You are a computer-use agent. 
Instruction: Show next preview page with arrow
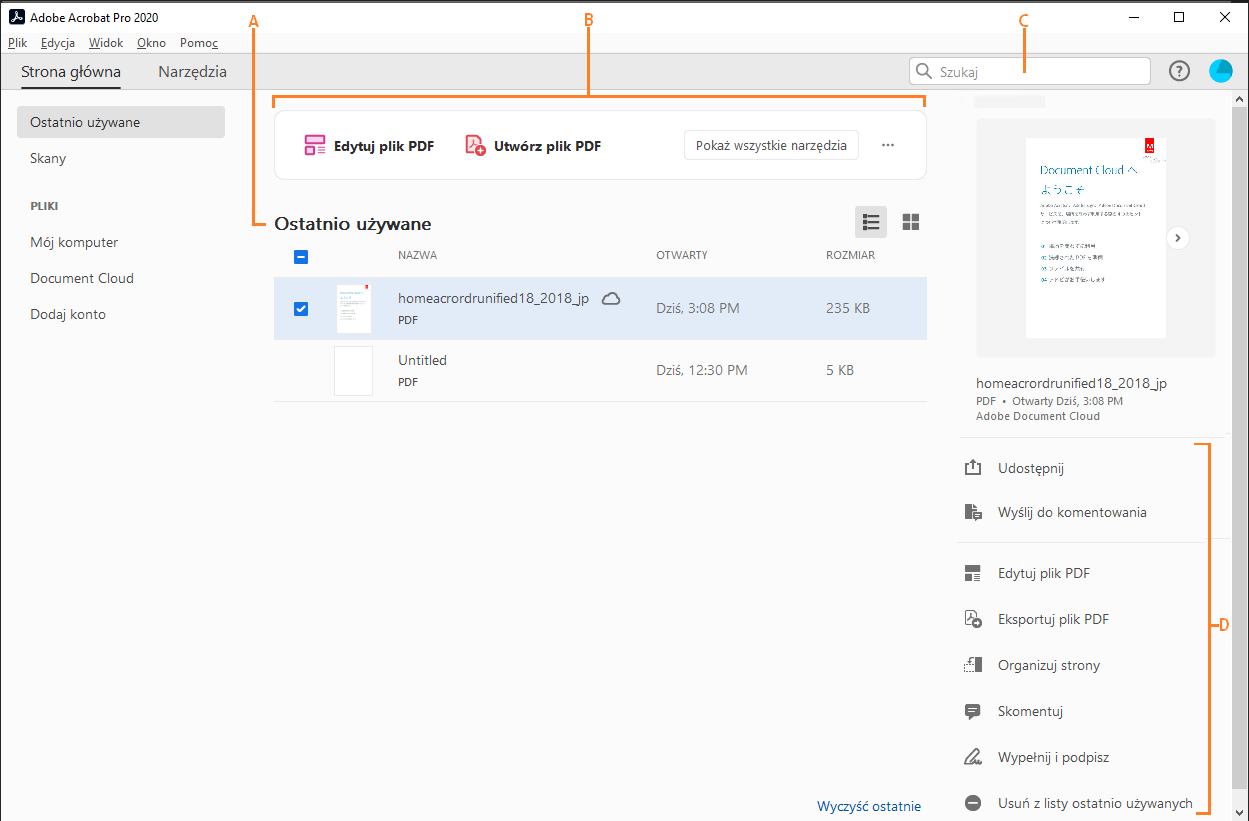(x=1178, y=238)
